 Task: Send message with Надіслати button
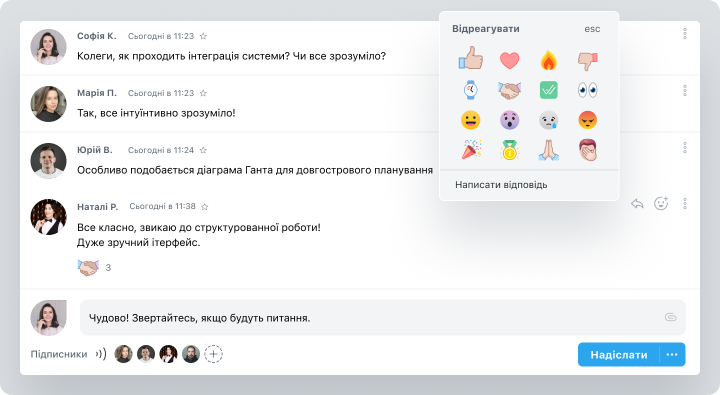619,355
